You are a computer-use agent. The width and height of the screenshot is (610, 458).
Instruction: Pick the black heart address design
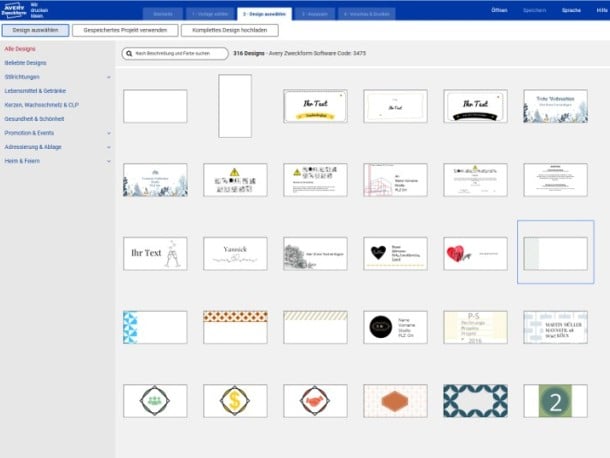point(395,254)
